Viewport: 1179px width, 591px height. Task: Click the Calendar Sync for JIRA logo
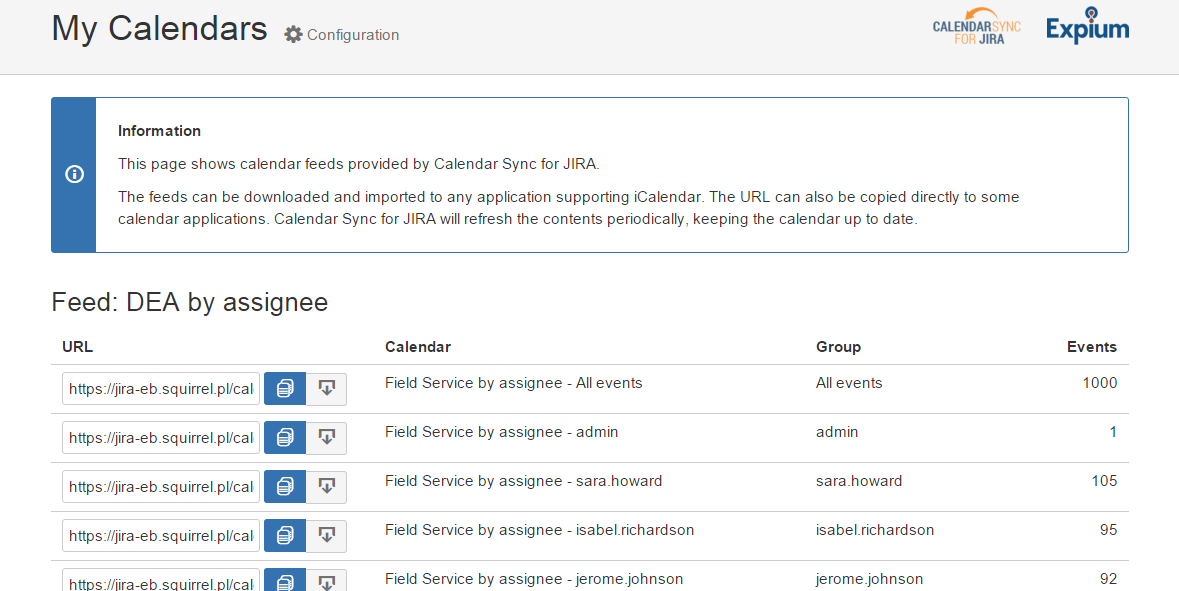976,32
